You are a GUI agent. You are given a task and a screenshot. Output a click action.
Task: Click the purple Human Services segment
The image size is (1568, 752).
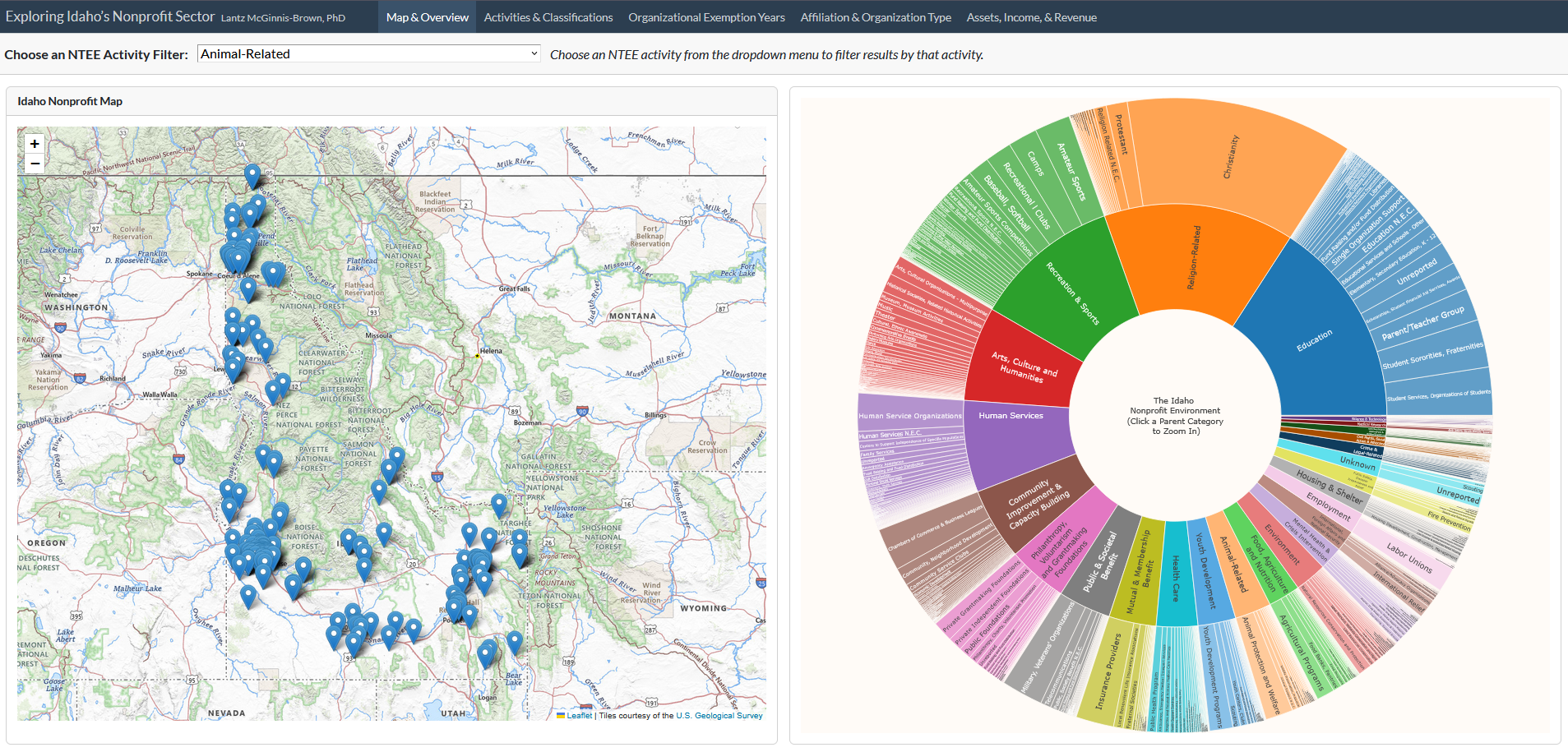(1015, 436)
